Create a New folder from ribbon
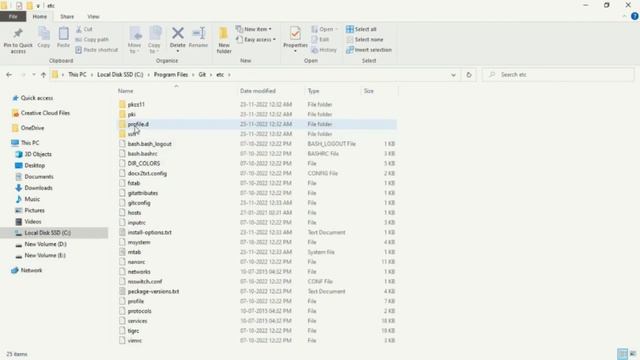 click(x=224, y=40)
